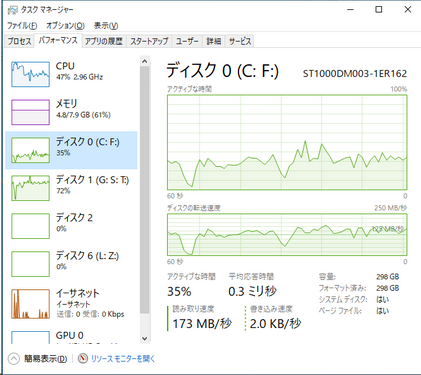Click the sidebar scroll down arrow
This screenshot has height=375, width=421.
[x=144, y=338]
